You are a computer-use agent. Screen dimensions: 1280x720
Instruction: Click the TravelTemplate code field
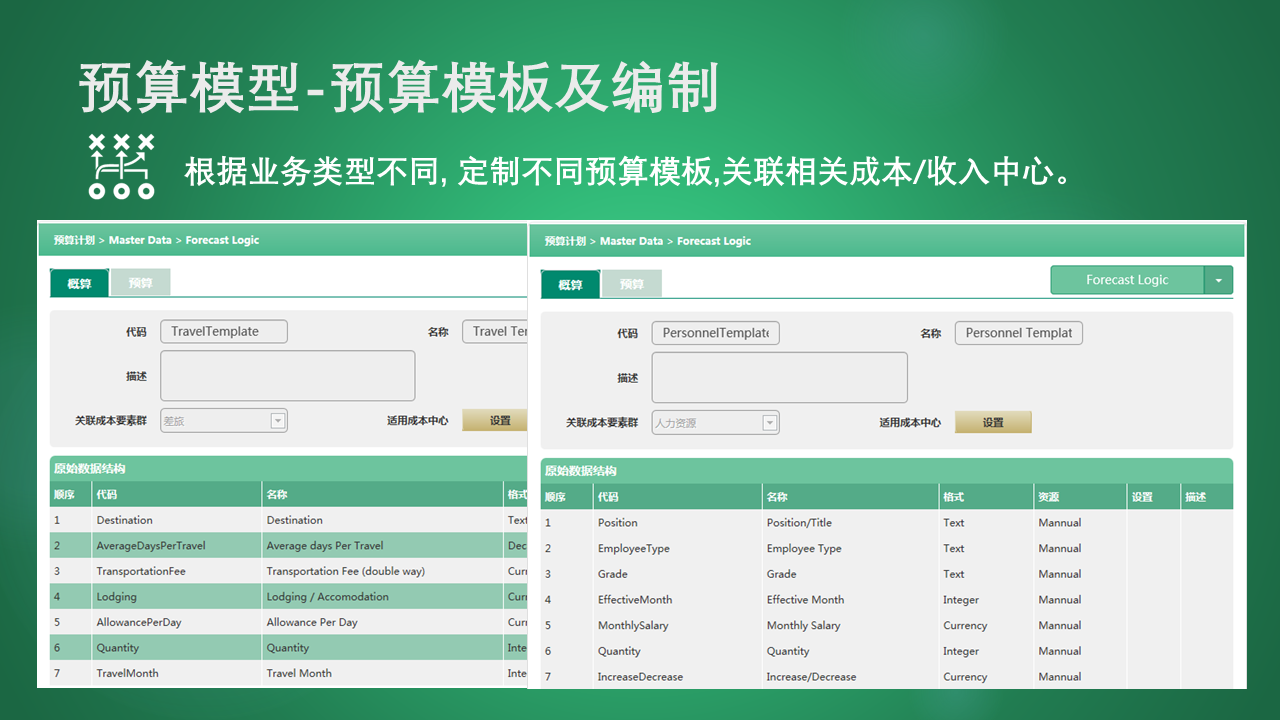coord(224,331)
